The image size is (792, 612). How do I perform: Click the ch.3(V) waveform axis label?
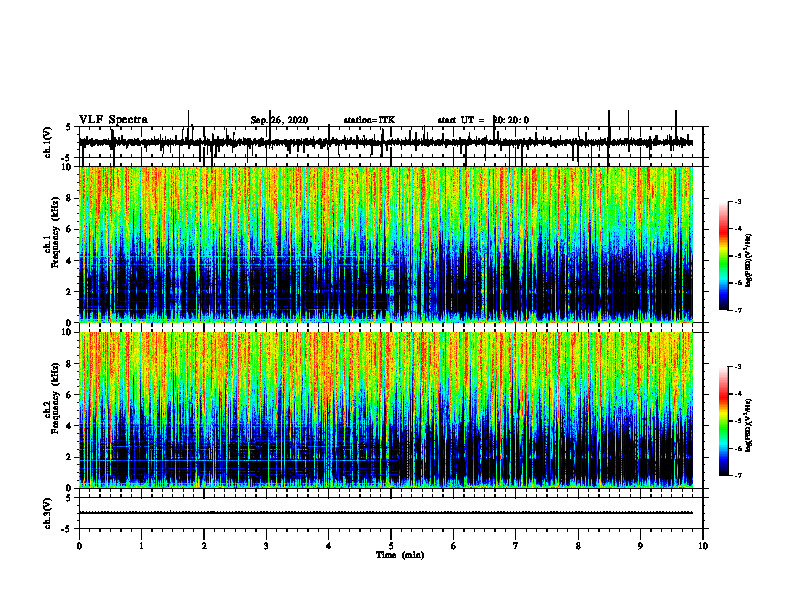tap(47, 513)
